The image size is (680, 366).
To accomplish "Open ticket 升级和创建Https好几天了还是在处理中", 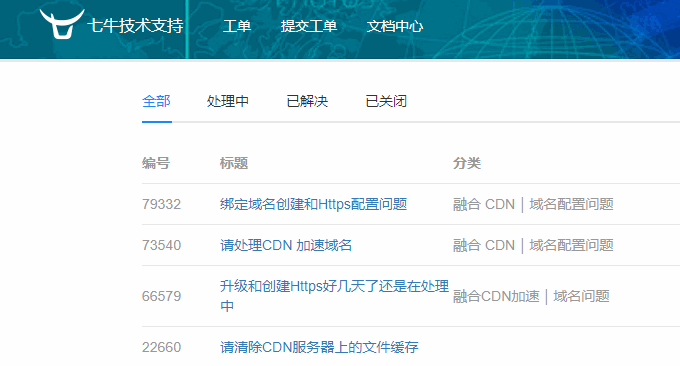I will point(334,296).
